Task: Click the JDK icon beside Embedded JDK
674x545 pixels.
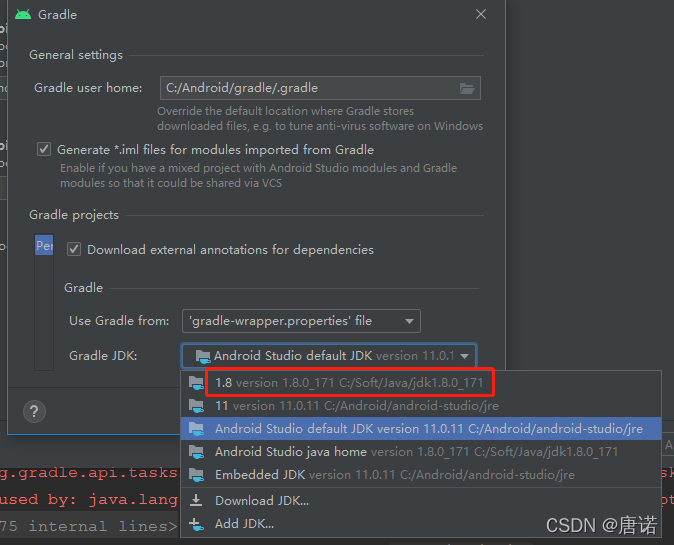Action: (196, 475)
